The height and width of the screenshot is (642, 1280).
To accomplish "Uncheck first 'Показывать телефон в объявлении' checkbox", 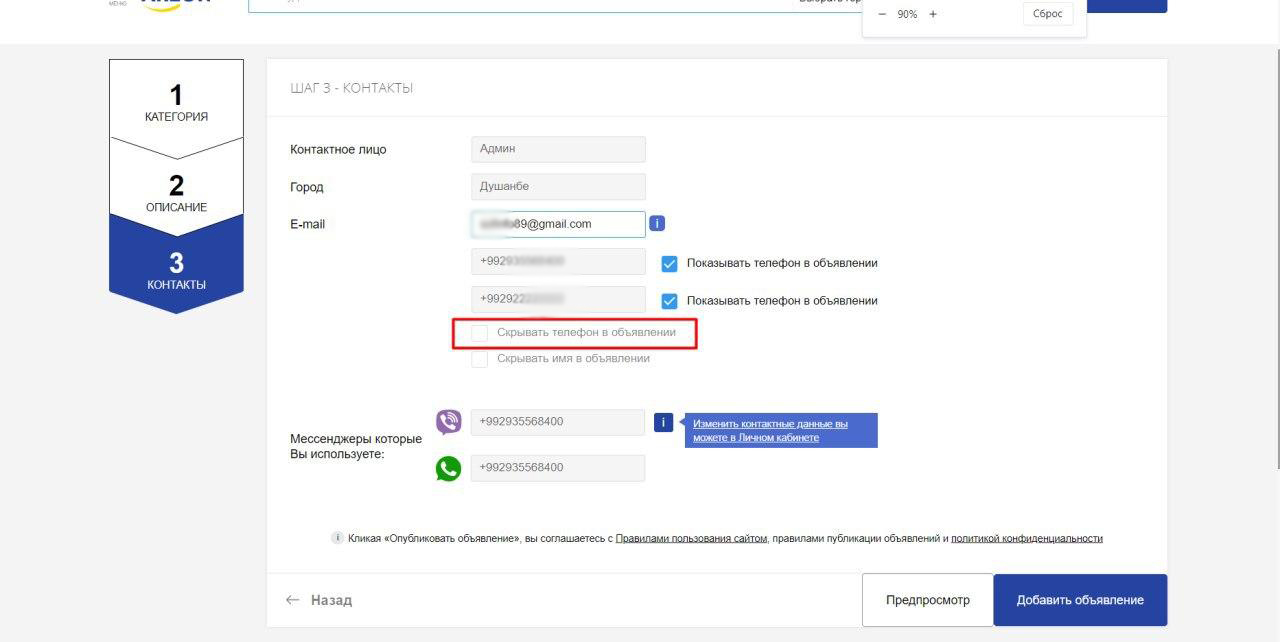I will [x=670, y=264].
